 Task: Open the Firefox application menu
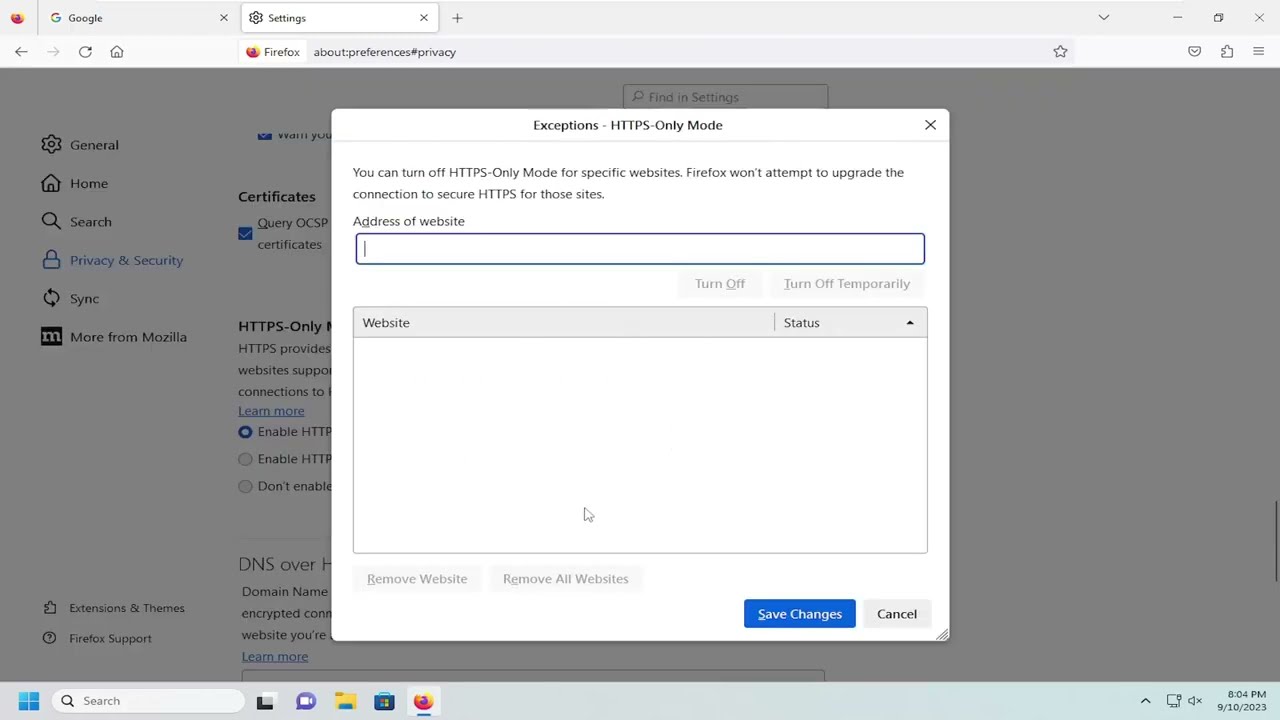[1259, 52]
